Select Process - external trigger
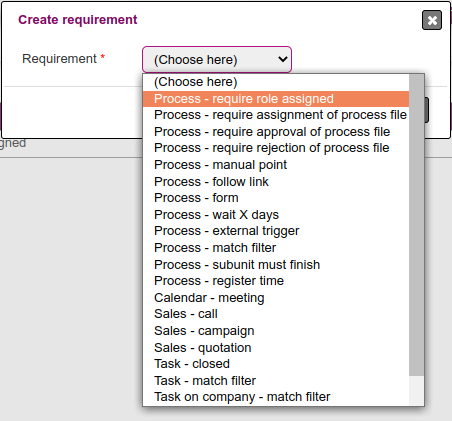452x421 pixels. (x=276, y=231)
